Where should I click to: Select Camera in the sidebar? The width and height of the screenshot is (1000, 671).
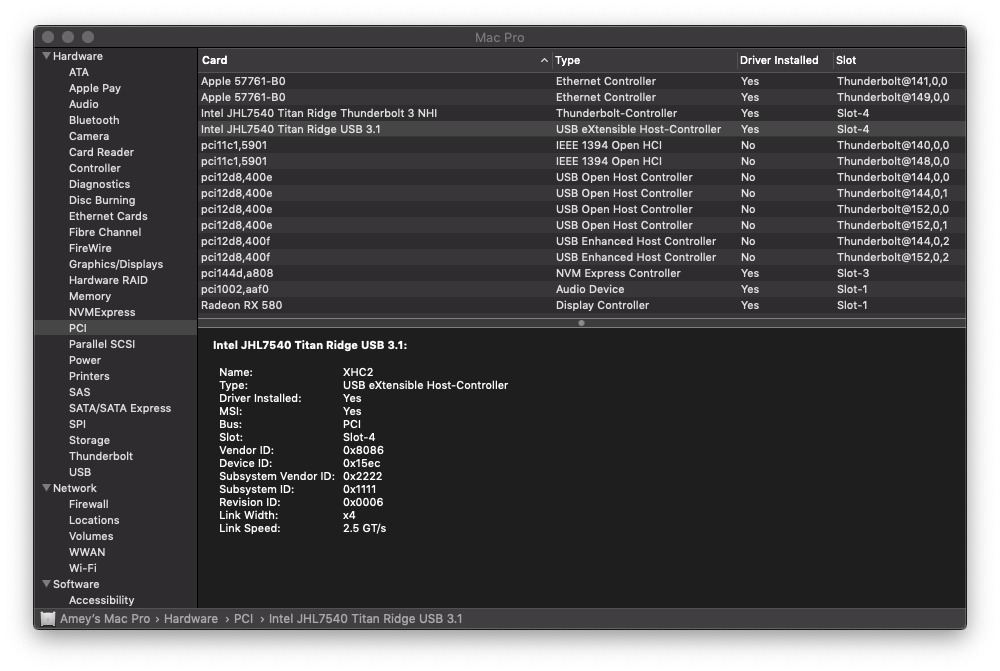click(x=89, y=136)
